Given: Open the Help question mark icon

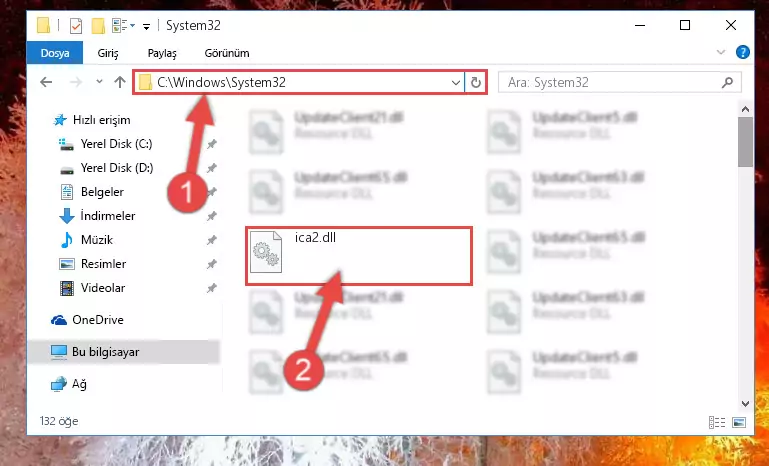Looking at the screenshot, I should click(743, 52).
